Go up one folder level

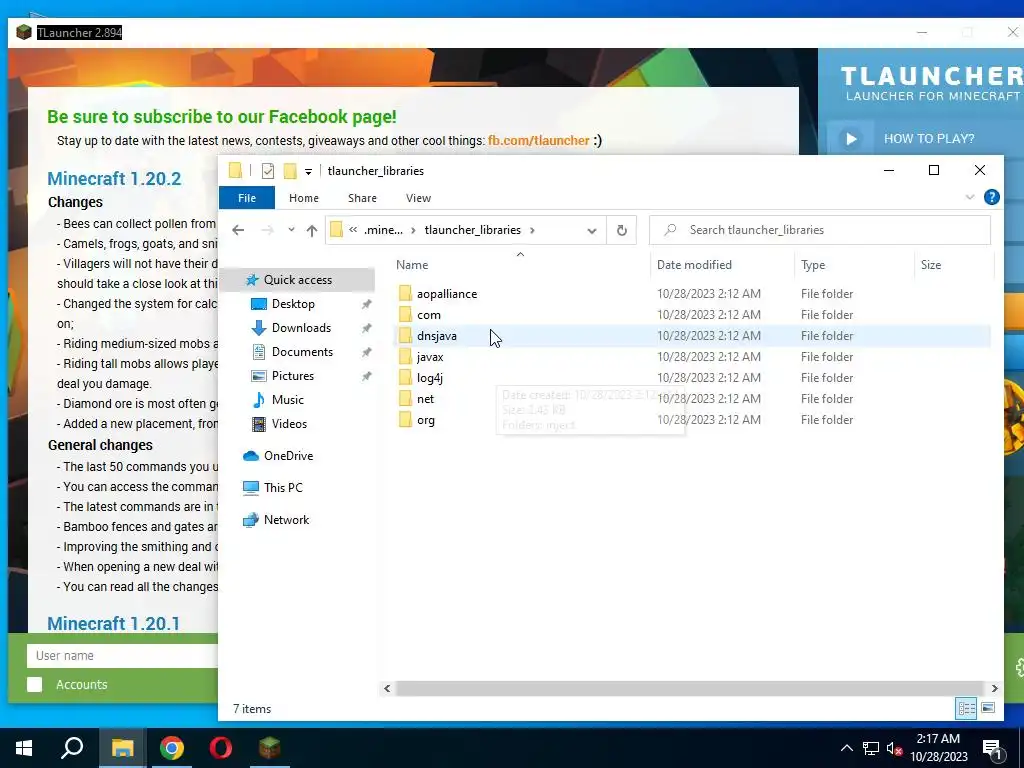click(x=312, y=230)
